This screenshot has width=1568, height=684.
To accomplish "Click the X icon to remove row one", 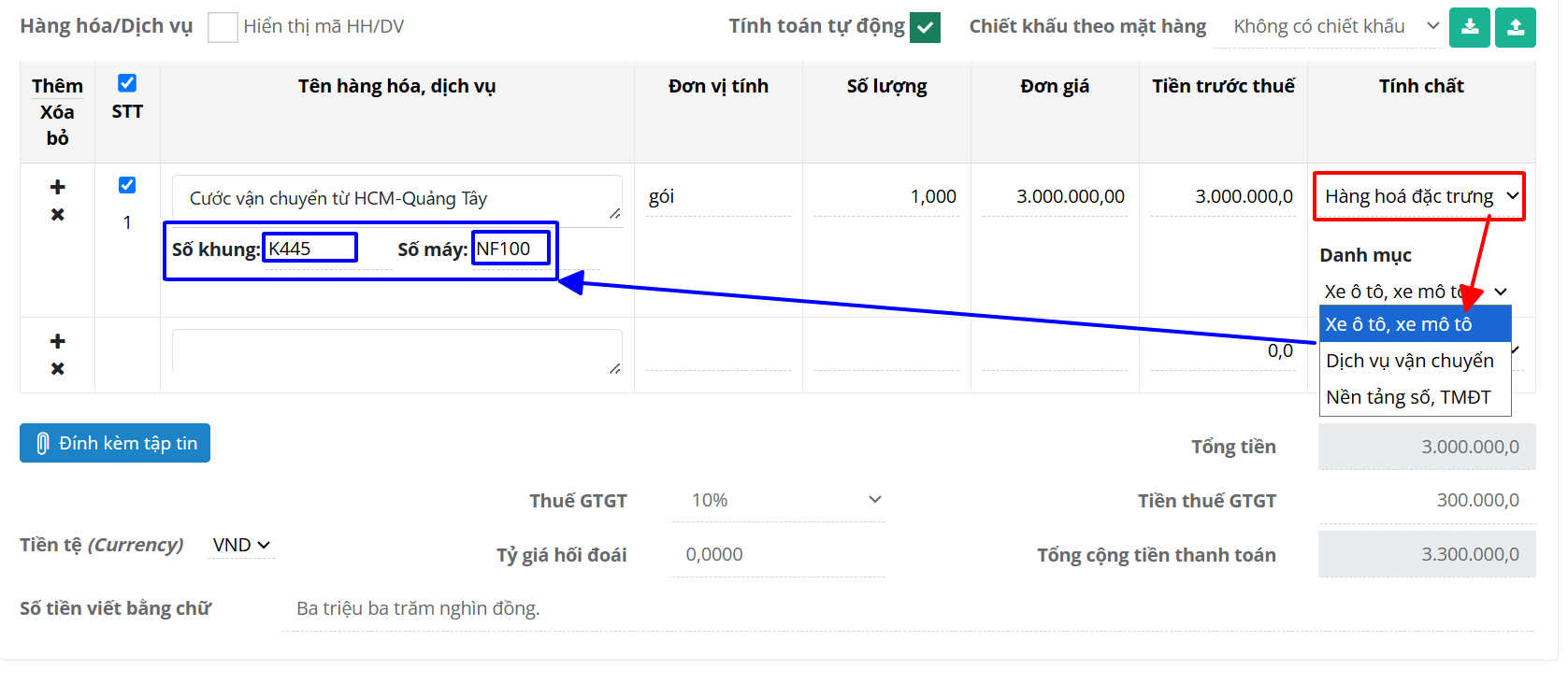I will click(x=57, y=215).
